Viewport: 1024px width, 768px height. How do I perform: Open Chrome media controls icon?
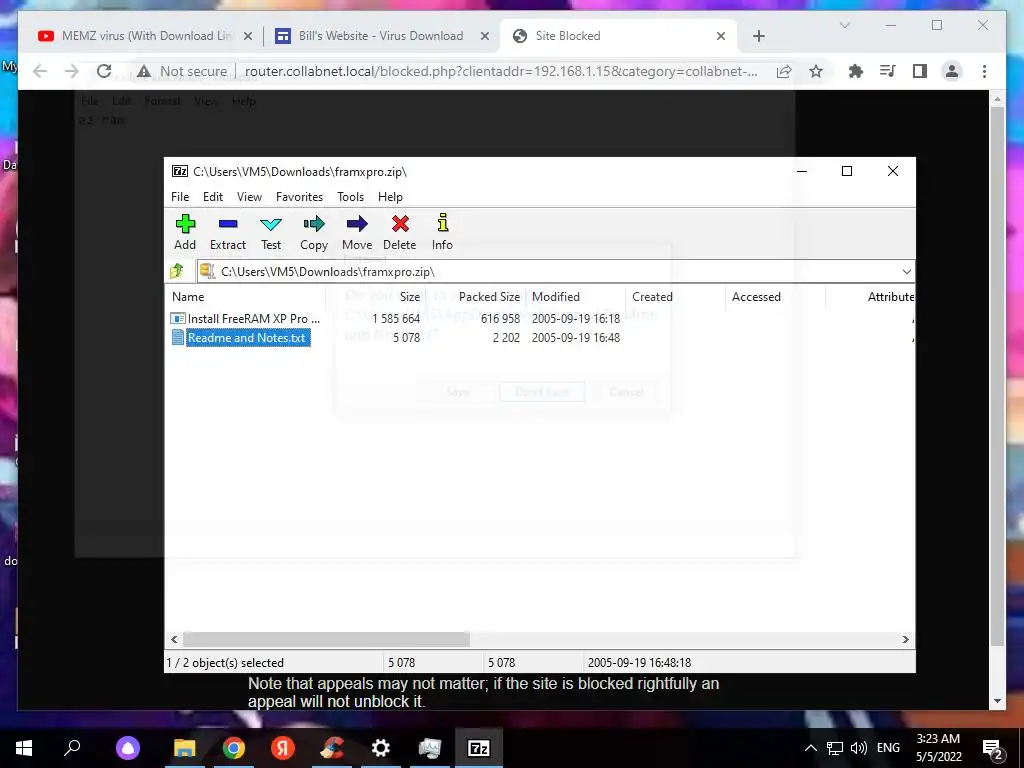pyautogui.click(x=888, y=71)
